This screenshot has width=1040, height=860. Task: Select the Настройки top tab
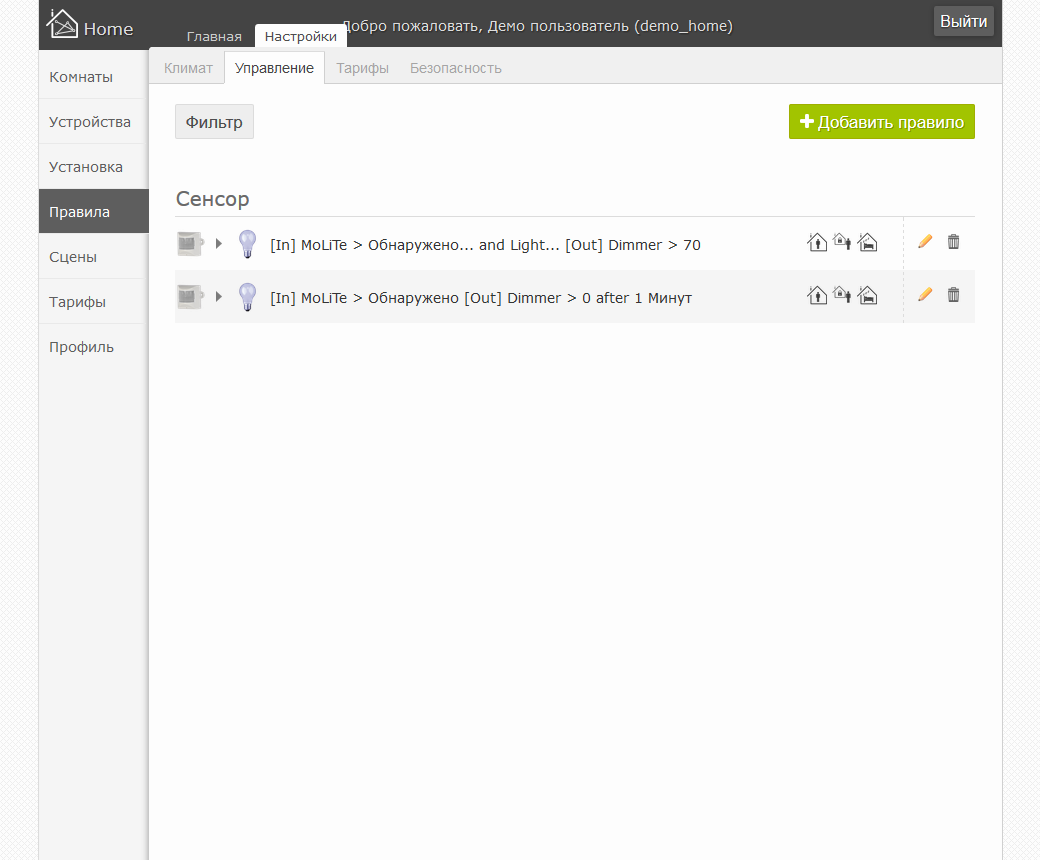click(x=300, y=36)
